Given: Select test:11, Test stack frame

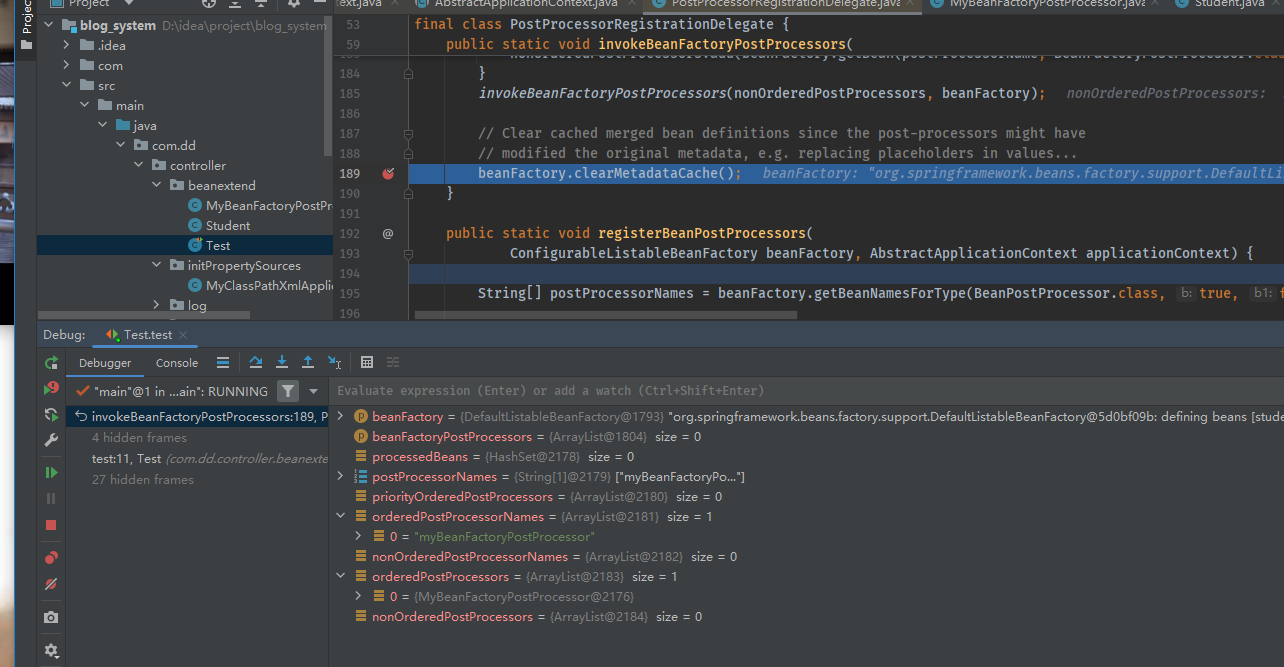Looking at the screenshot, I should coord(198,459).
